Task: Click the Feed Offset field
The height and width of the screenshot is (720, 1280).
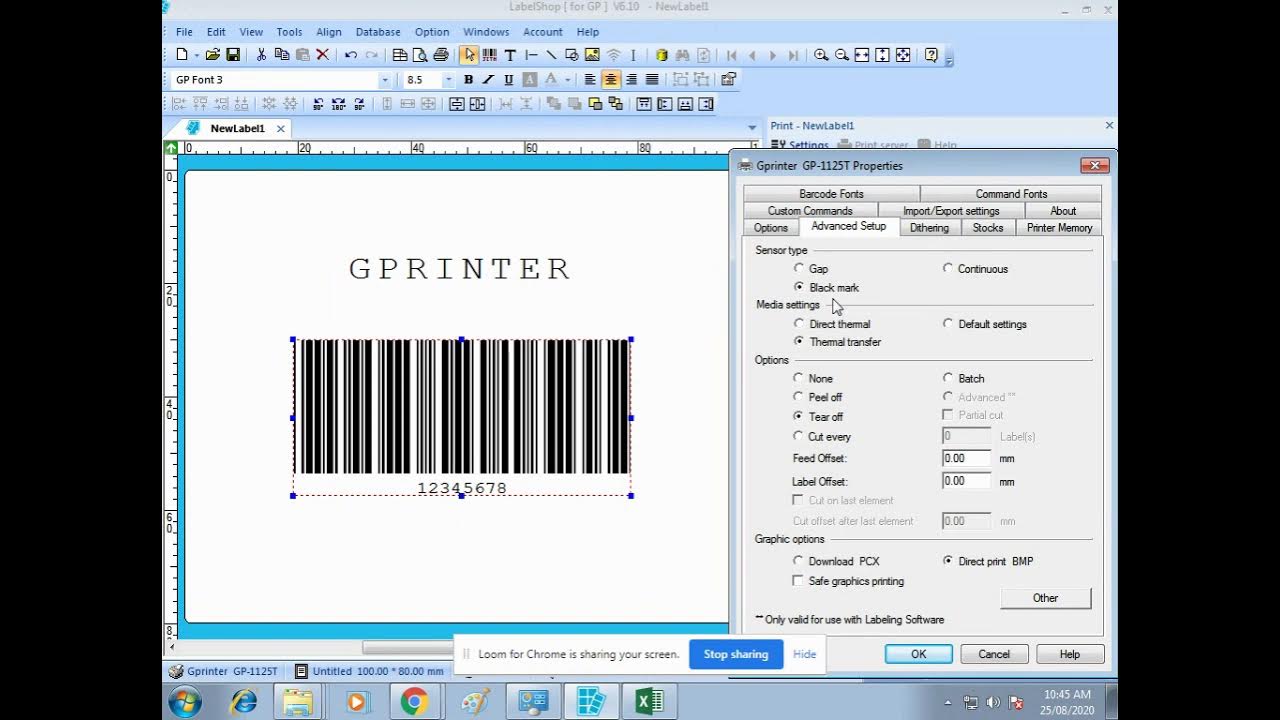Action: 966,458
